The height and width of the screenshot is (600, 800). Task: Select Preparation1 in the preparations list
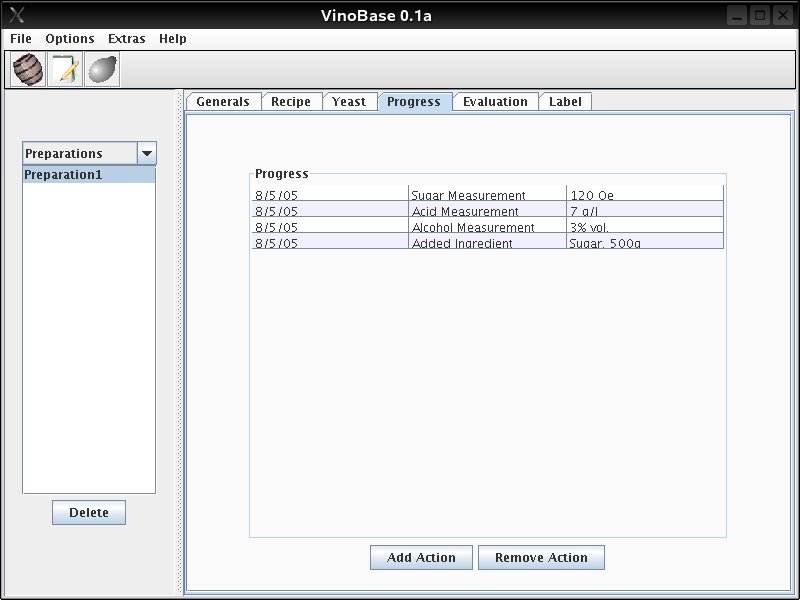tap(89, 175)
